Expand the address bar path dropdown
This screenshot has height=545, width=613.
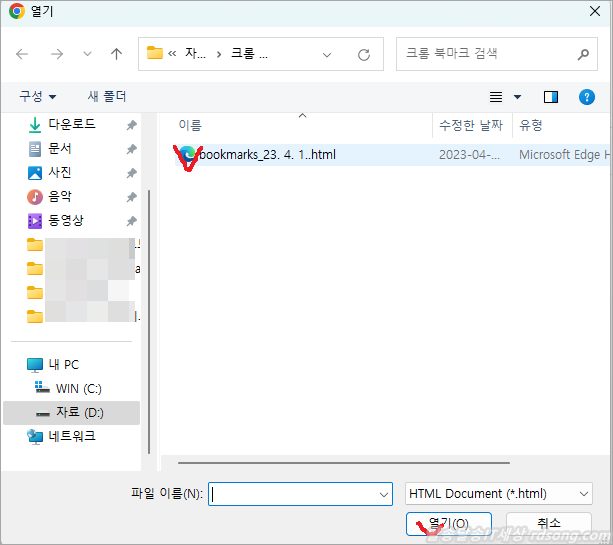coord(327,54)
